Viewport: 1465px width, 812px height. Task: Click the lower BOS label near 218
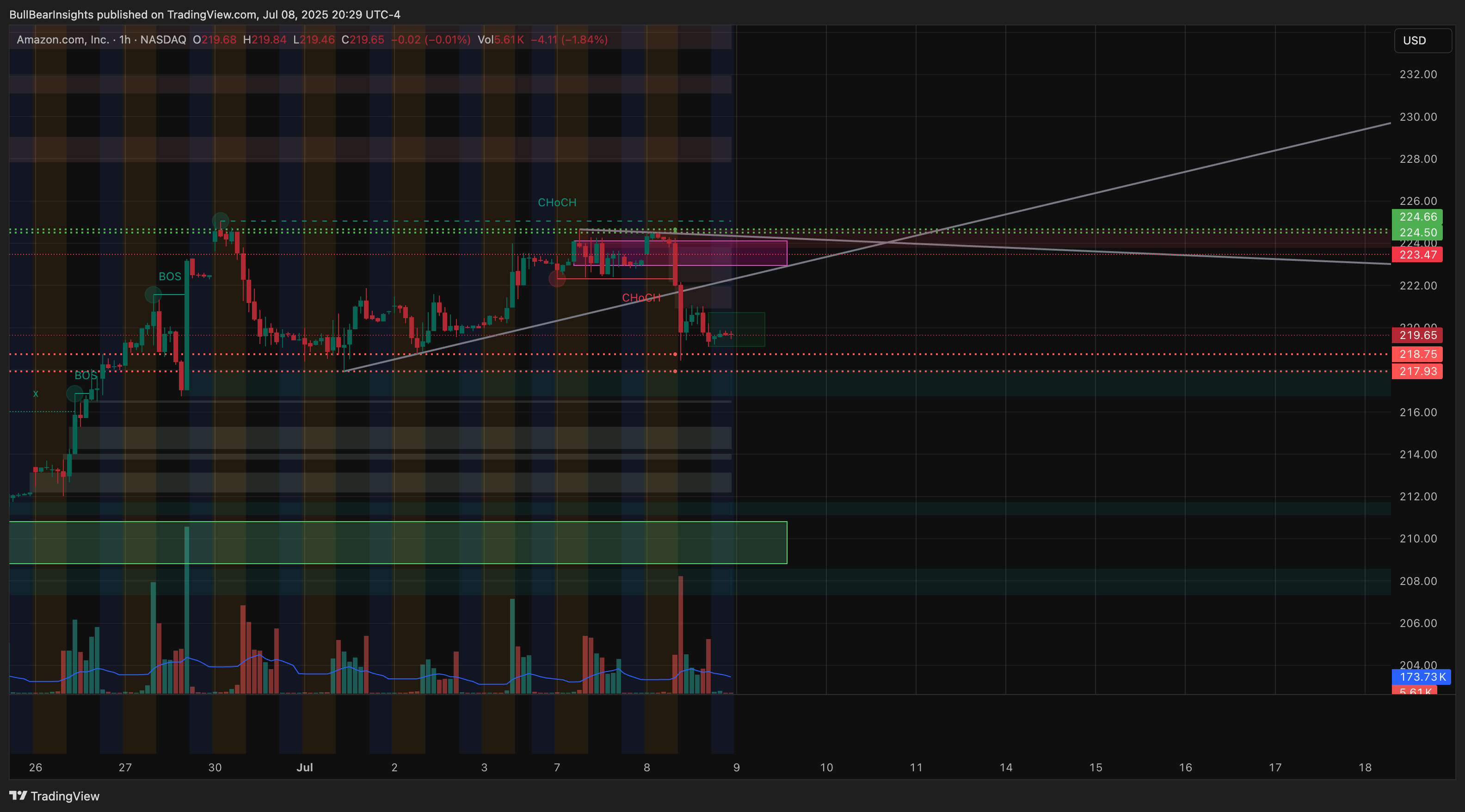pos(86,375)
